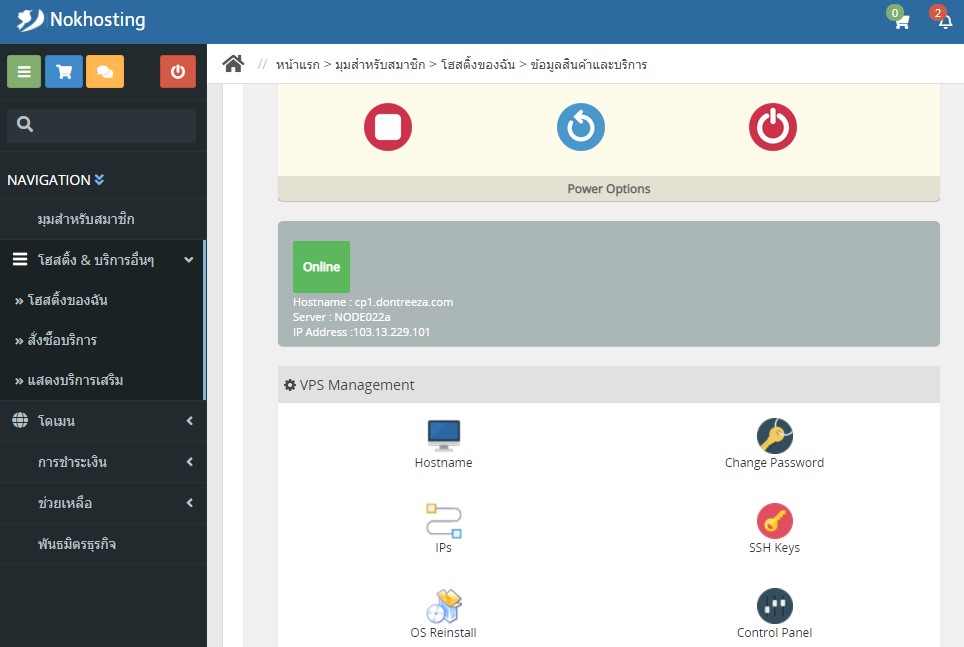Click the Nokhosting logo
Screen dimensions: 964x647
[81, 20]
